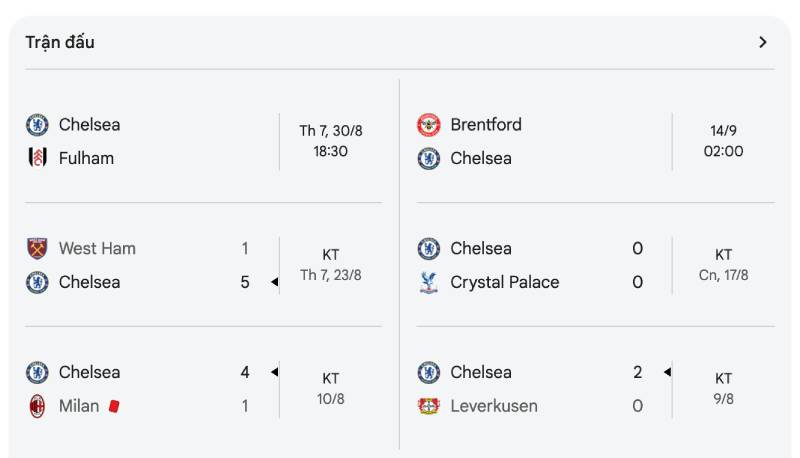Click West Ham club crest icon

point(37,248)
